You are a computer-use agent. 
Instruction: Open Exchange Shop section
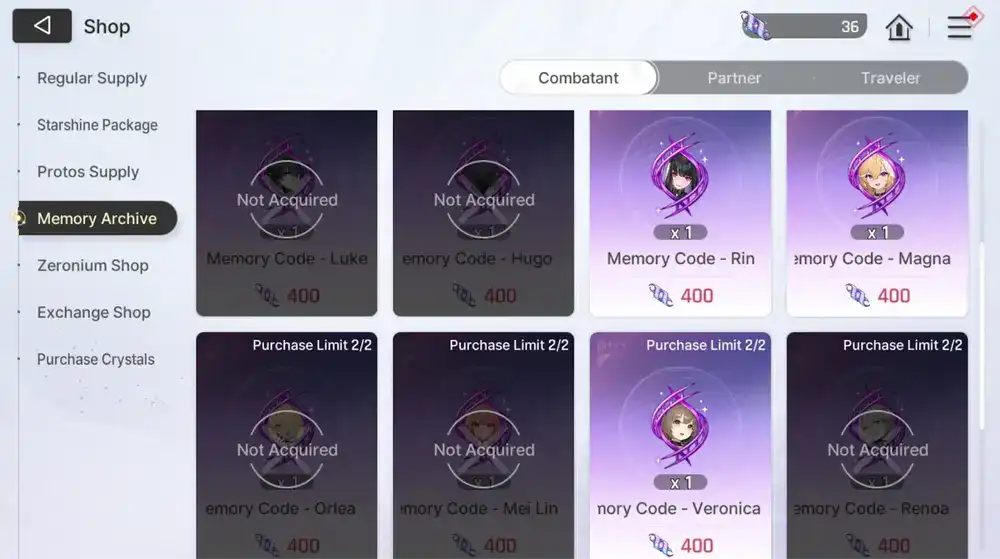pos(94,312)
